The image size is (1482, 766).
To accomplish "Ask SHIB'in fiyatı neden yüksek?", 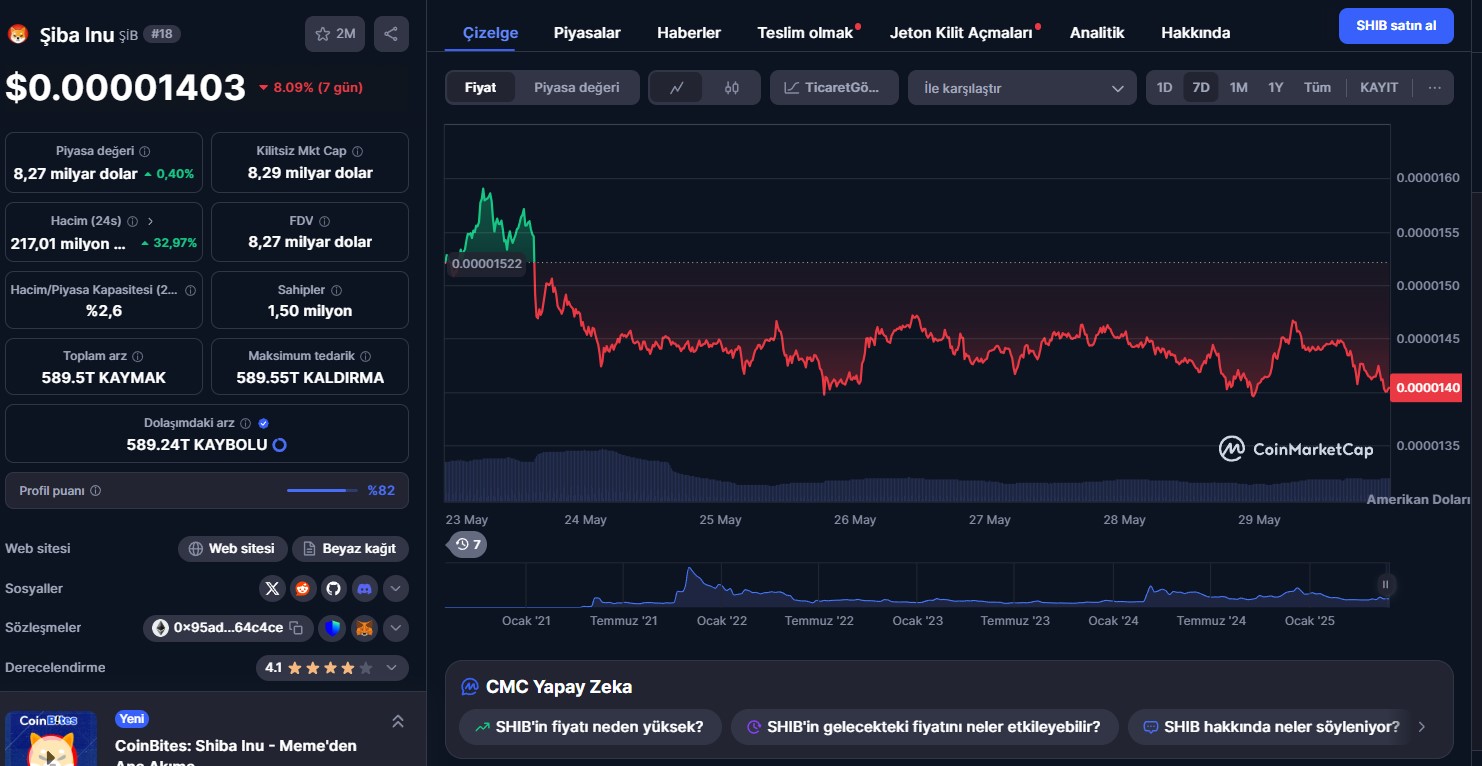I will (590, 727).
